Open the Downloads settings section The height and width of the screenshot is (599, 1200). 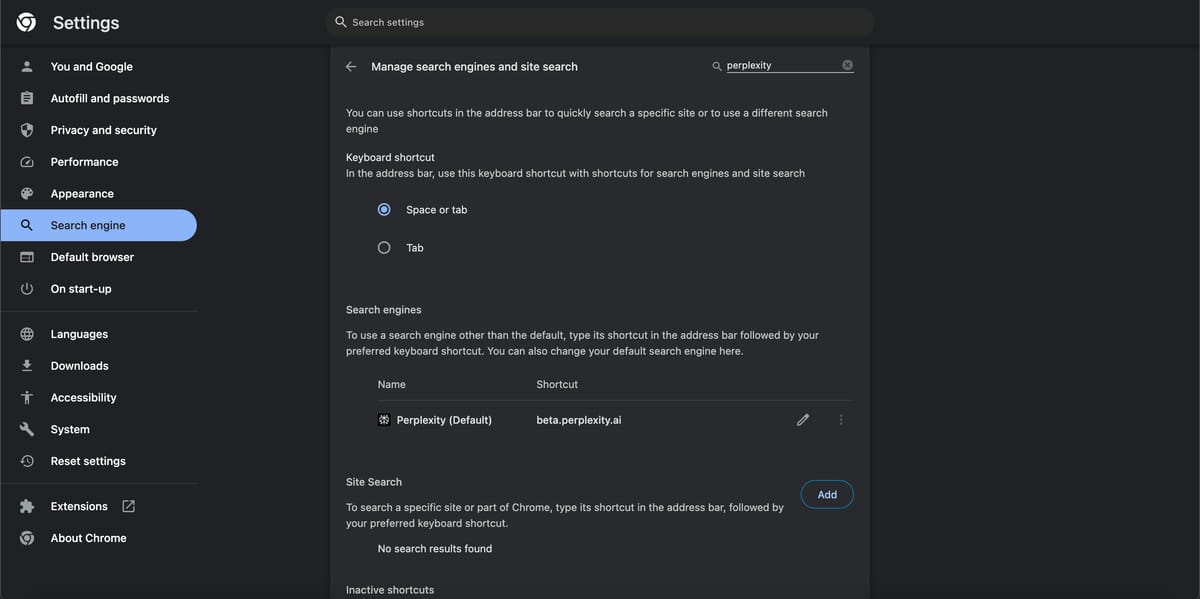[79, 366]
